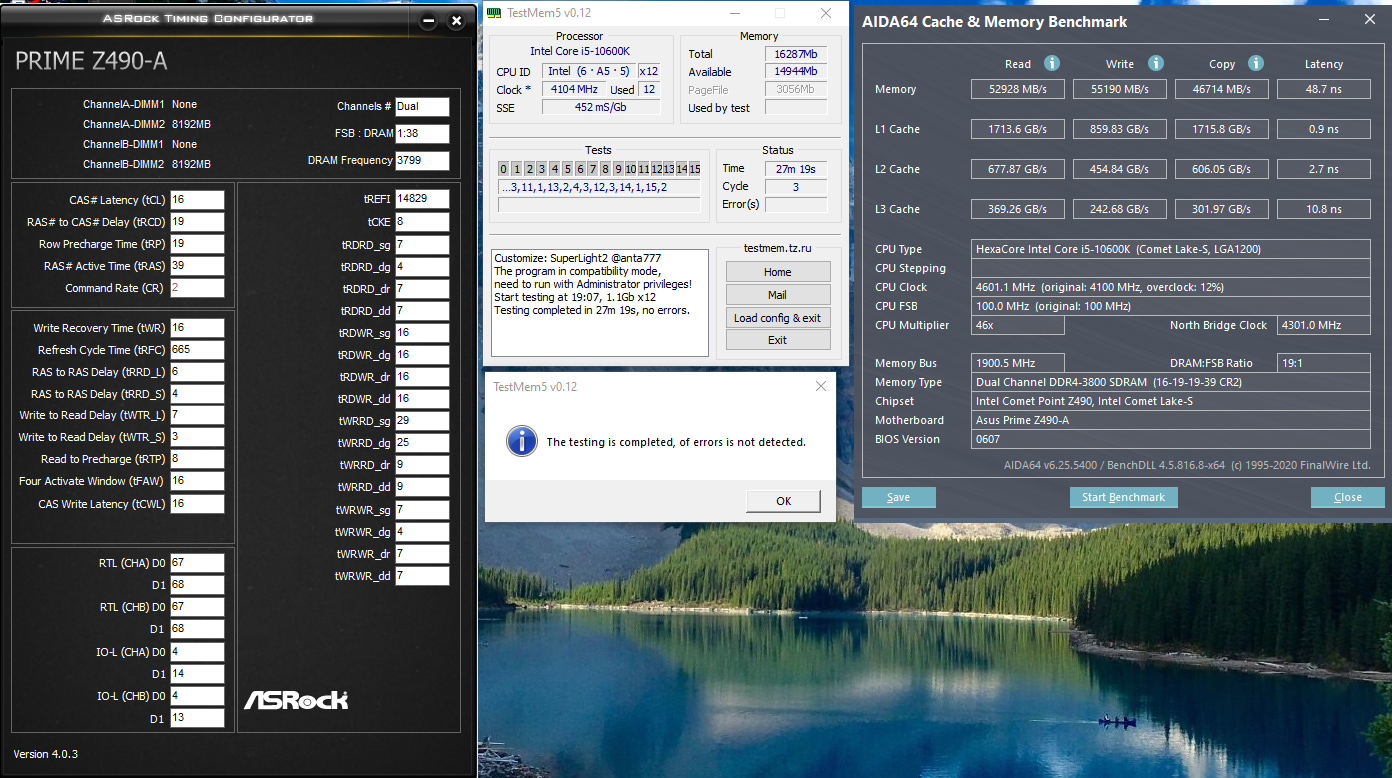Click the CPU Type field in AIDA64

(1171, 249)
